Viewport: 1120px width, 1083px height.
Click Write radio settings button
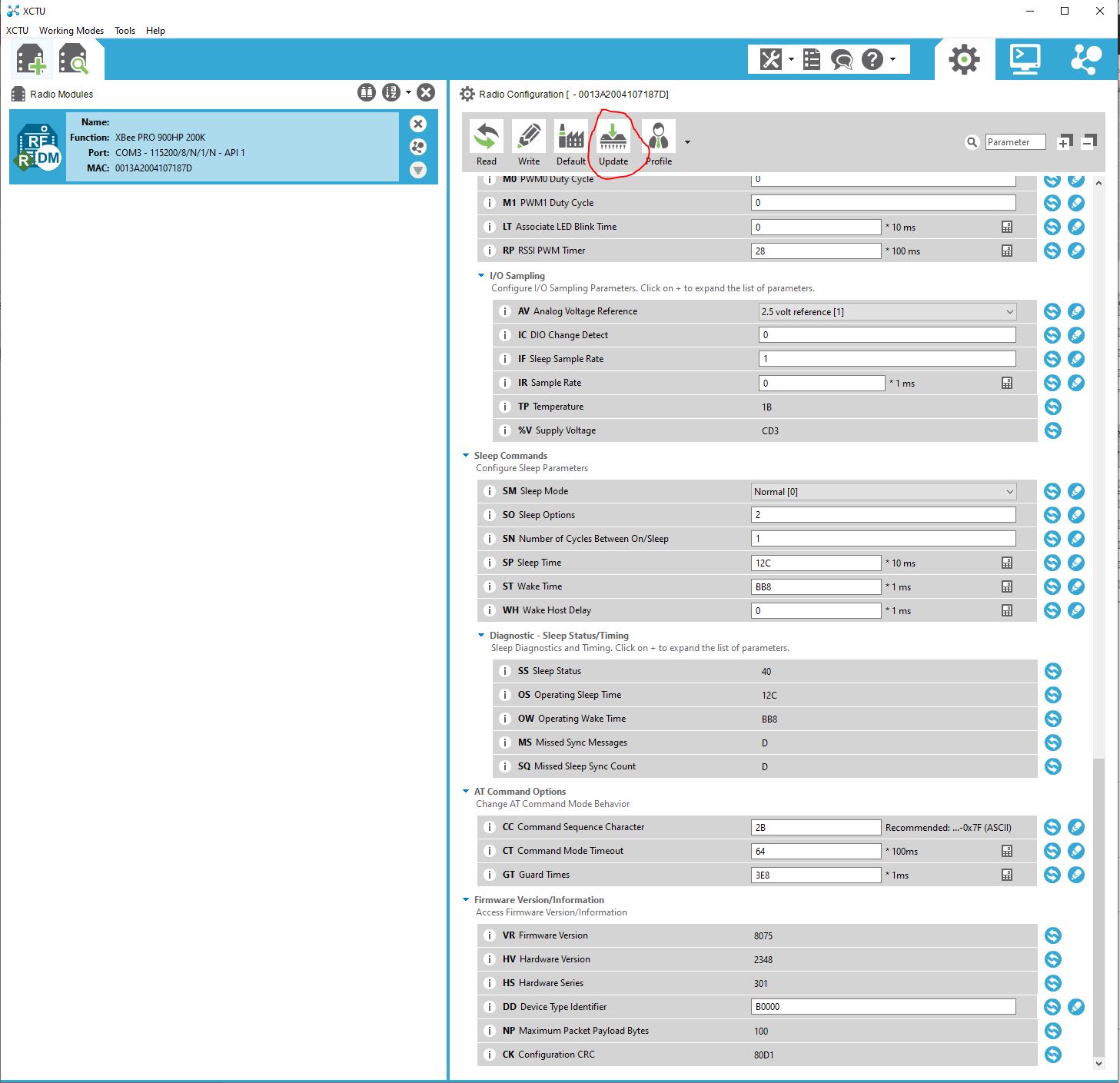coord(529,143)
